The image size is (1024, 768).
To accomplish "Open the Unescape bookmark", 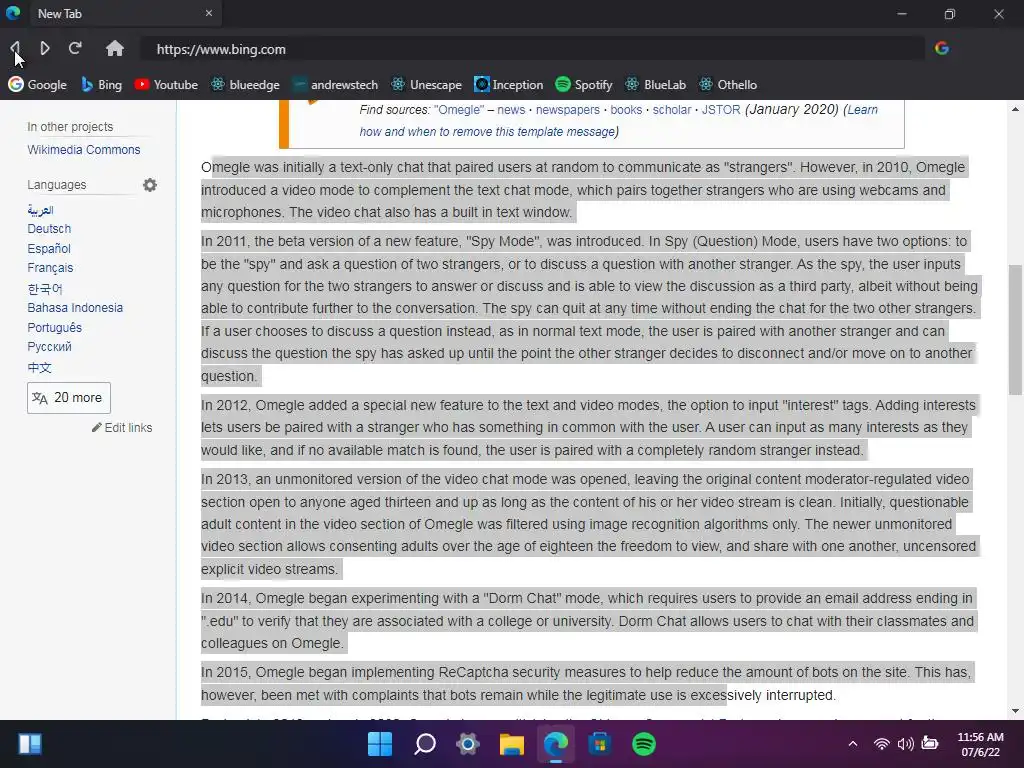I will pos(426,85).
